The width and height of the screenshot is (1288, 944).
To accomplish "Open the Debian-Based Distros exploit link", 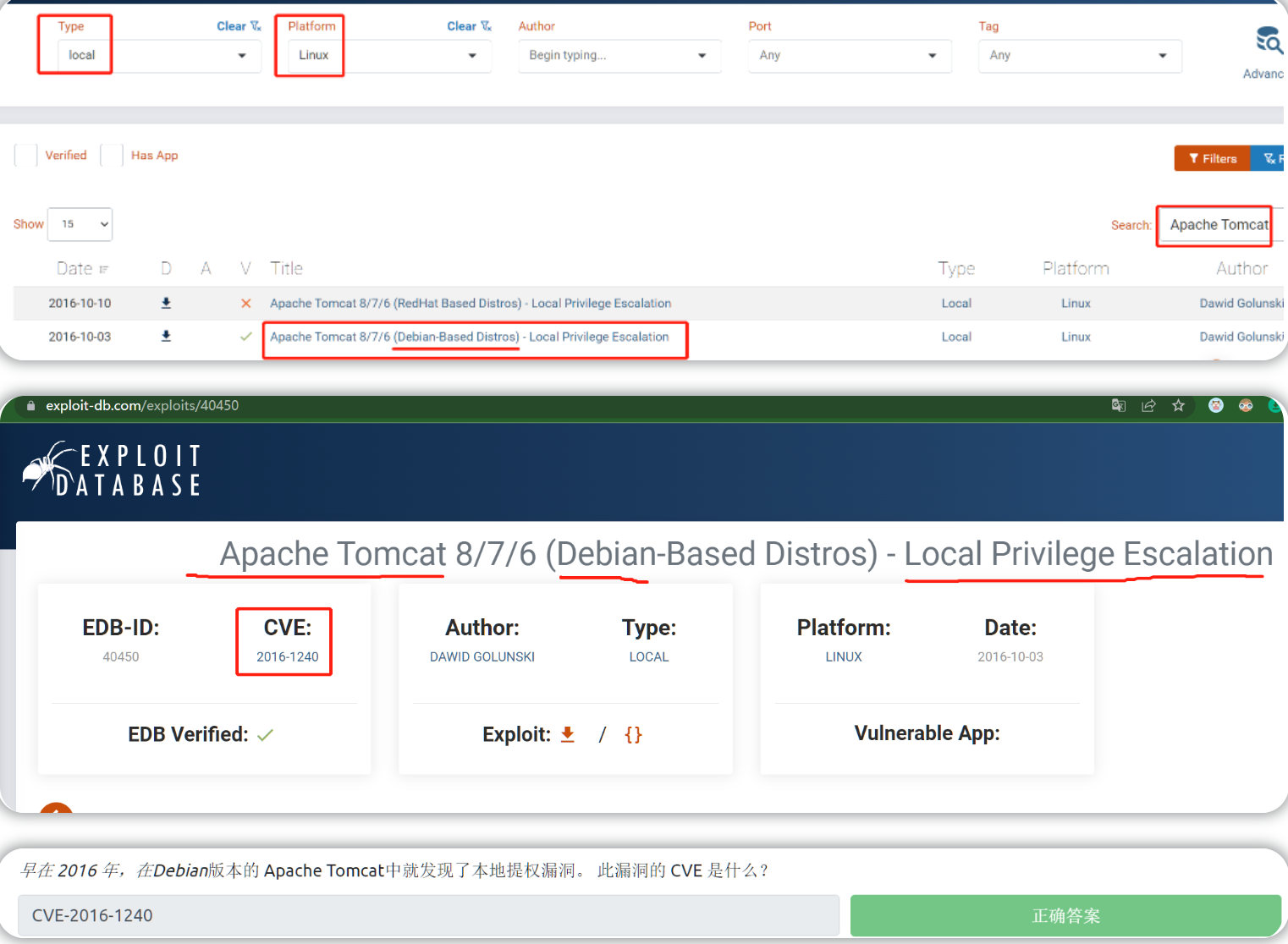I will coord(469,337).
